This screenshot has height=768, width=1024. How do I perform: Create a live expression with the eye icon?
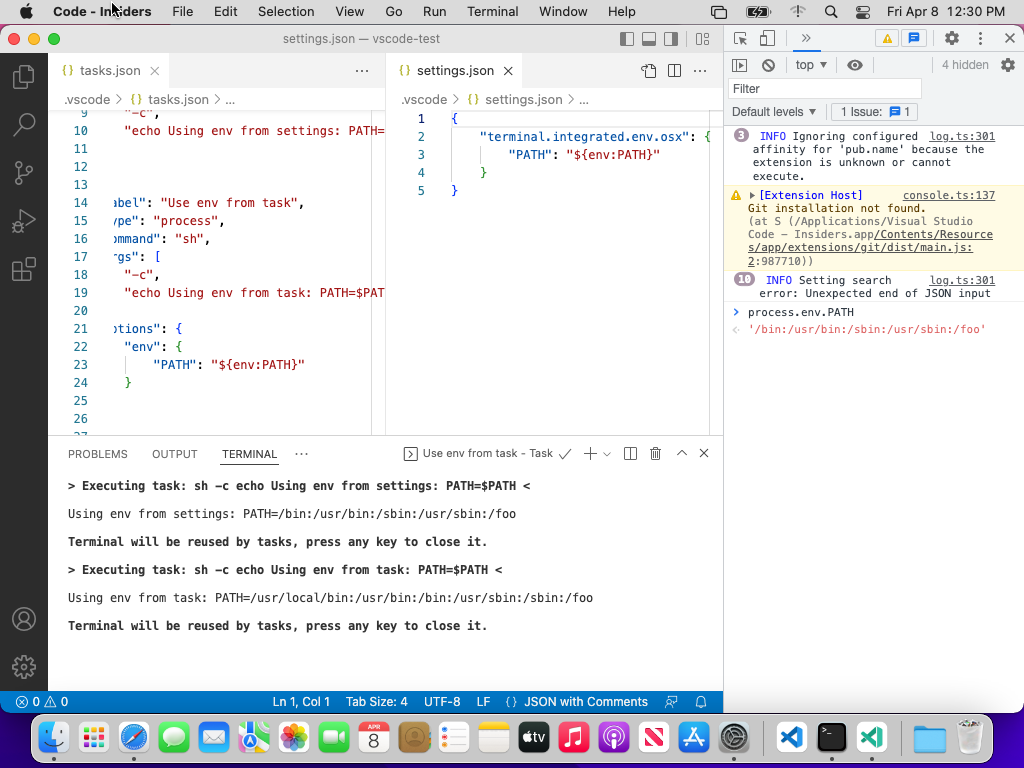tap(855, 64)
